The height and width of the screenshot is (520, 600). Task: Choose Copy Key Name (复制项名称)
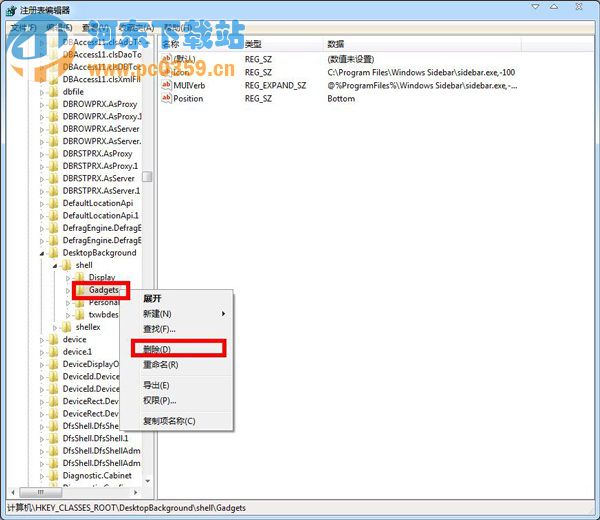coord(169,421)
